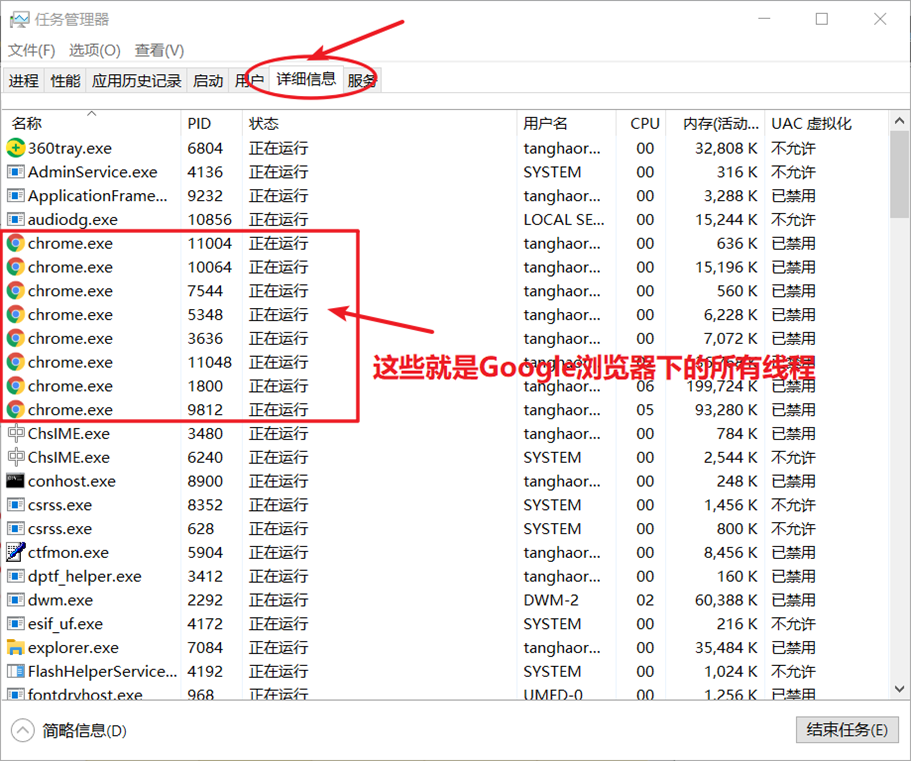The height and width of the screenshot is (761, 911).
Task: Click Chrome icon for PID 1800
Action: click(16, 386)
